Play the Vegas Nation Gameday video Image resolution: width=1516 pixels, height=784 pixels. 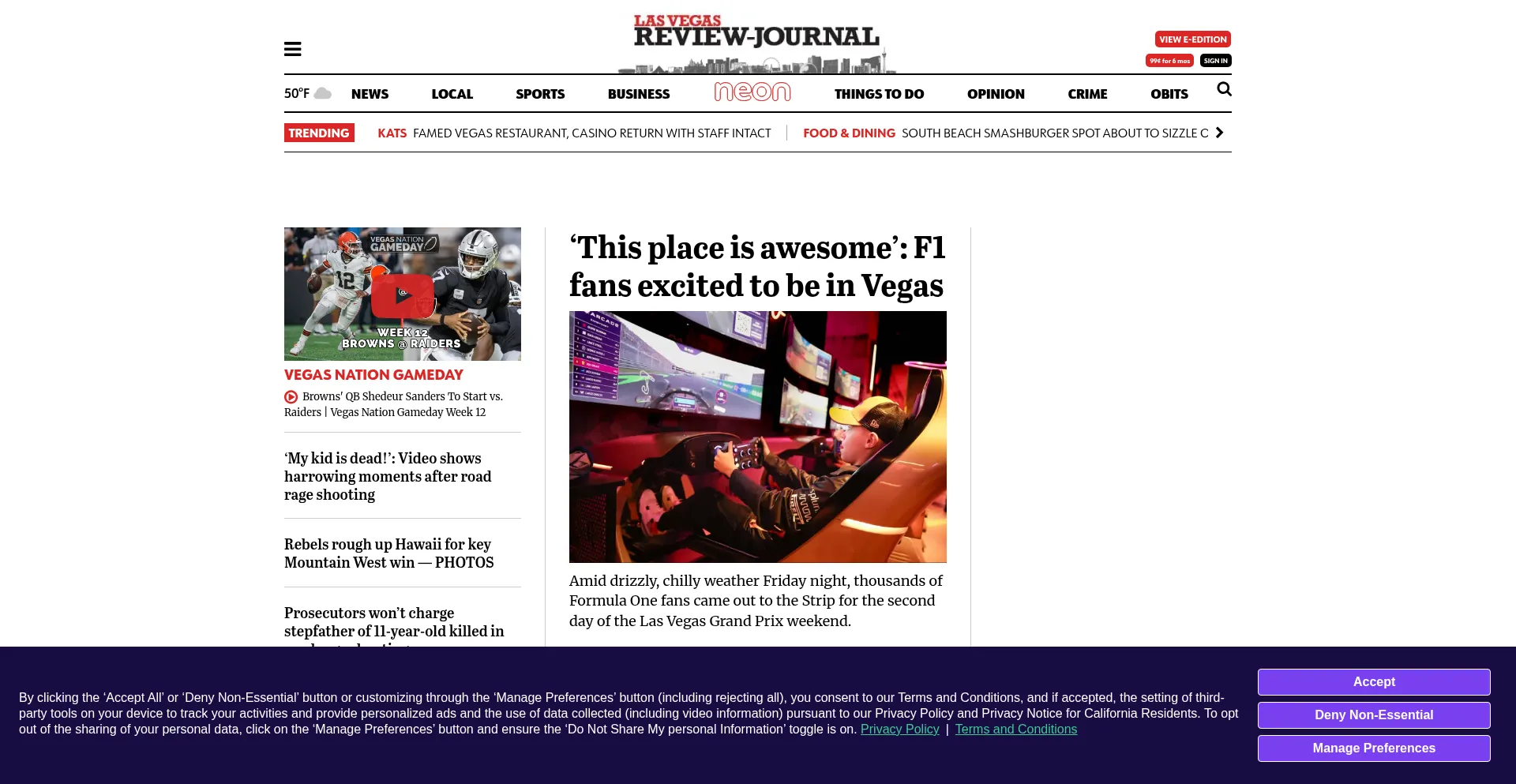coord(403,295)
